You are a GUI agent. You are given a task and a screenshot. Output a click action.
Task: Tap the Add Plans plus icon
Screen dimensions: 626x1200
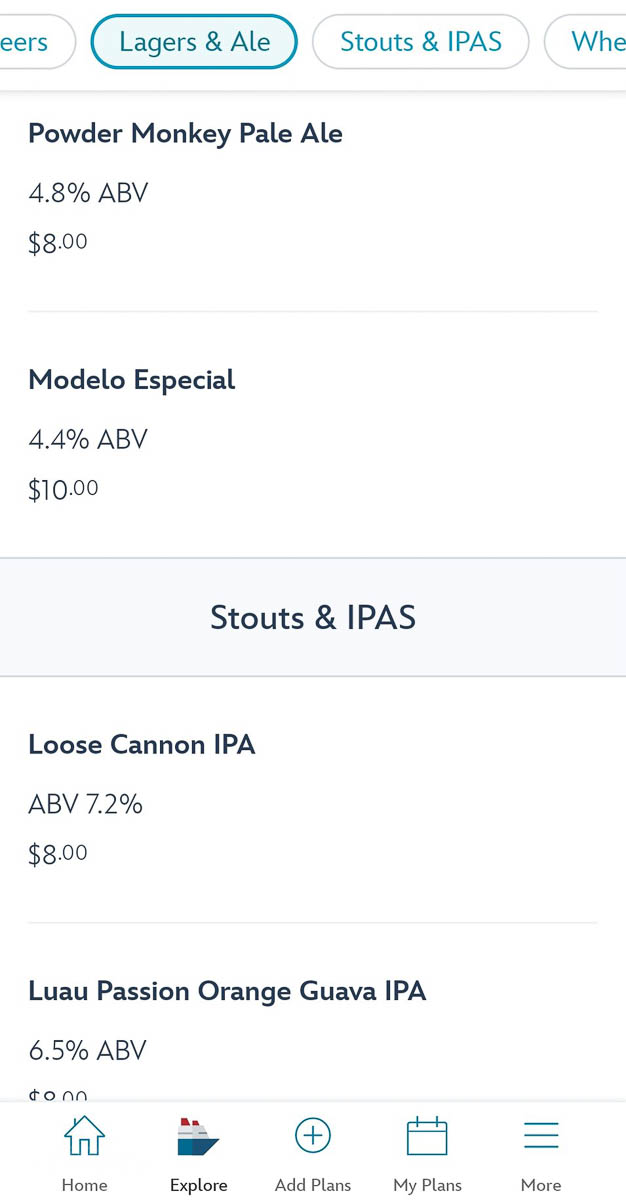click(x=313, y=1136)
